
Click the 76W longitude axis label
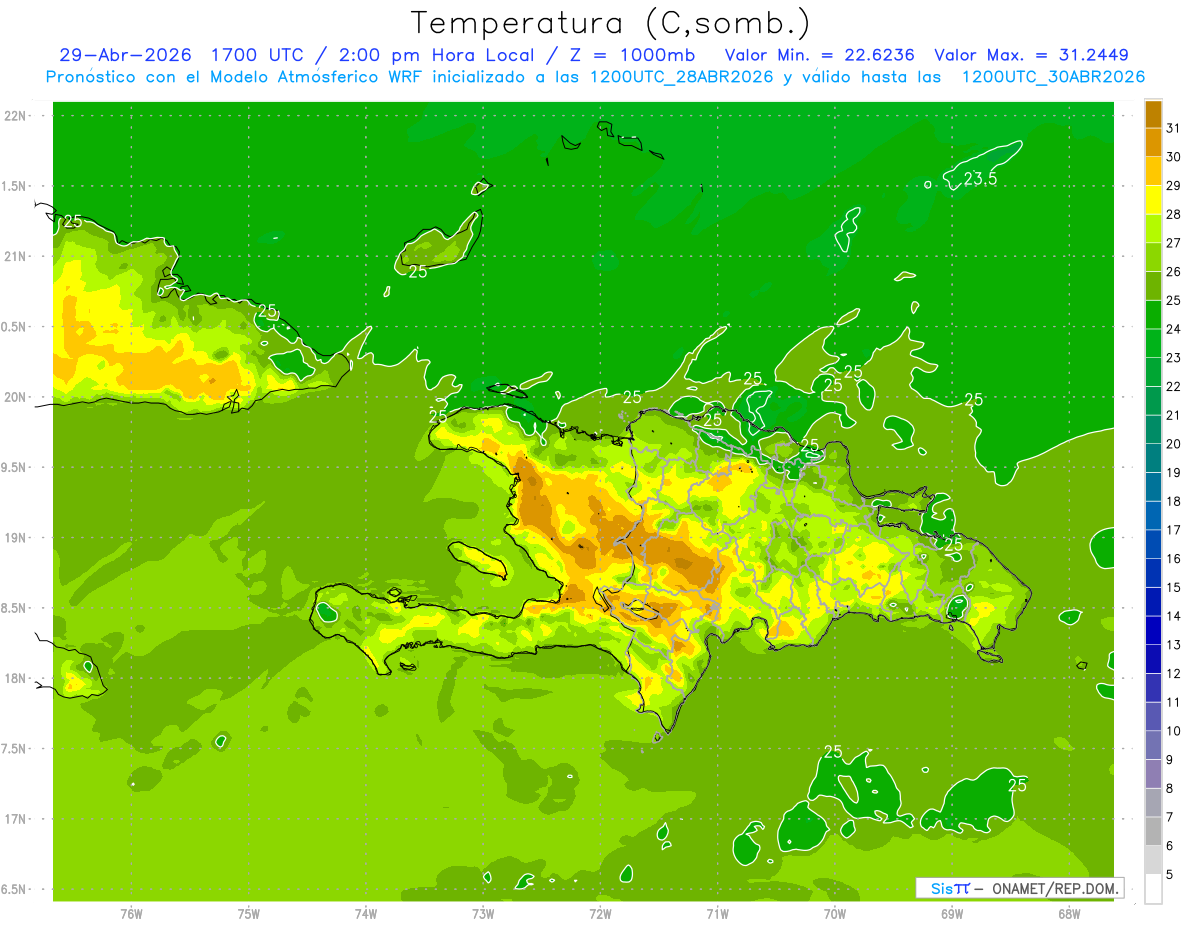click(x=131, y=913)
